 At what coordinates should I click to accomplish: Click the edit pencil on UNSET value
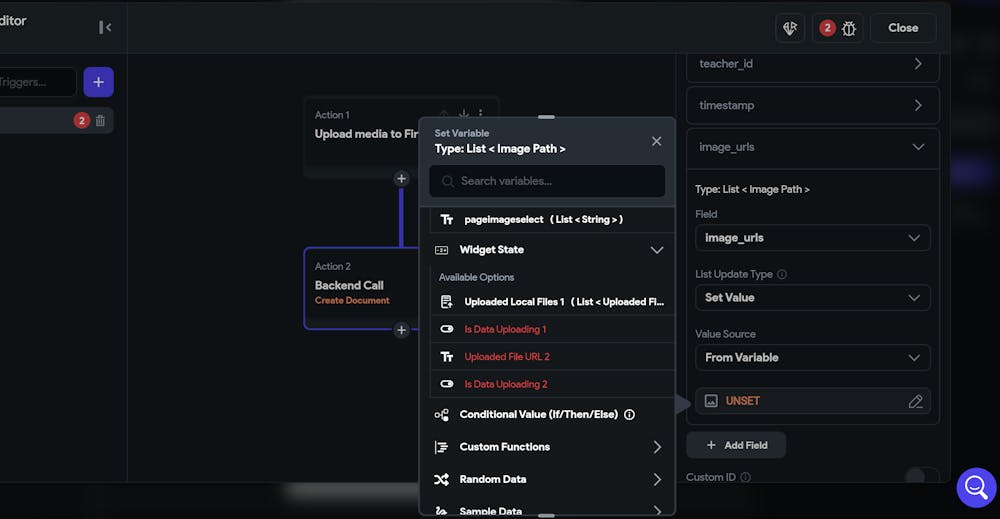tap(915, 401)
